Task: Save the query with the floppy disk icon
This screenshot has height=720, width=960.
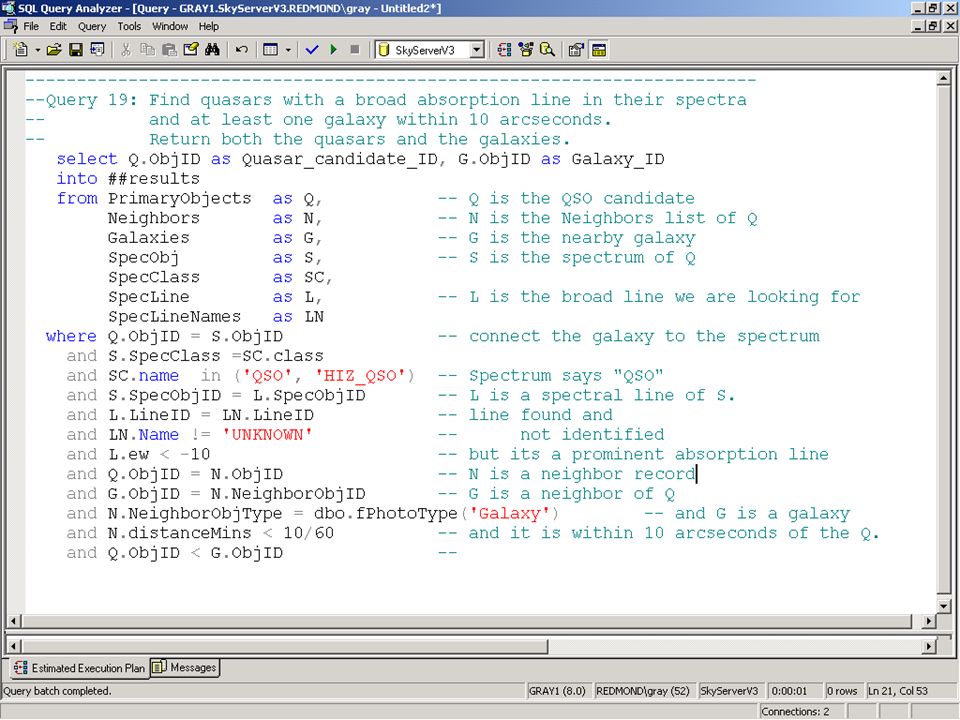Action: click(75, 50)
